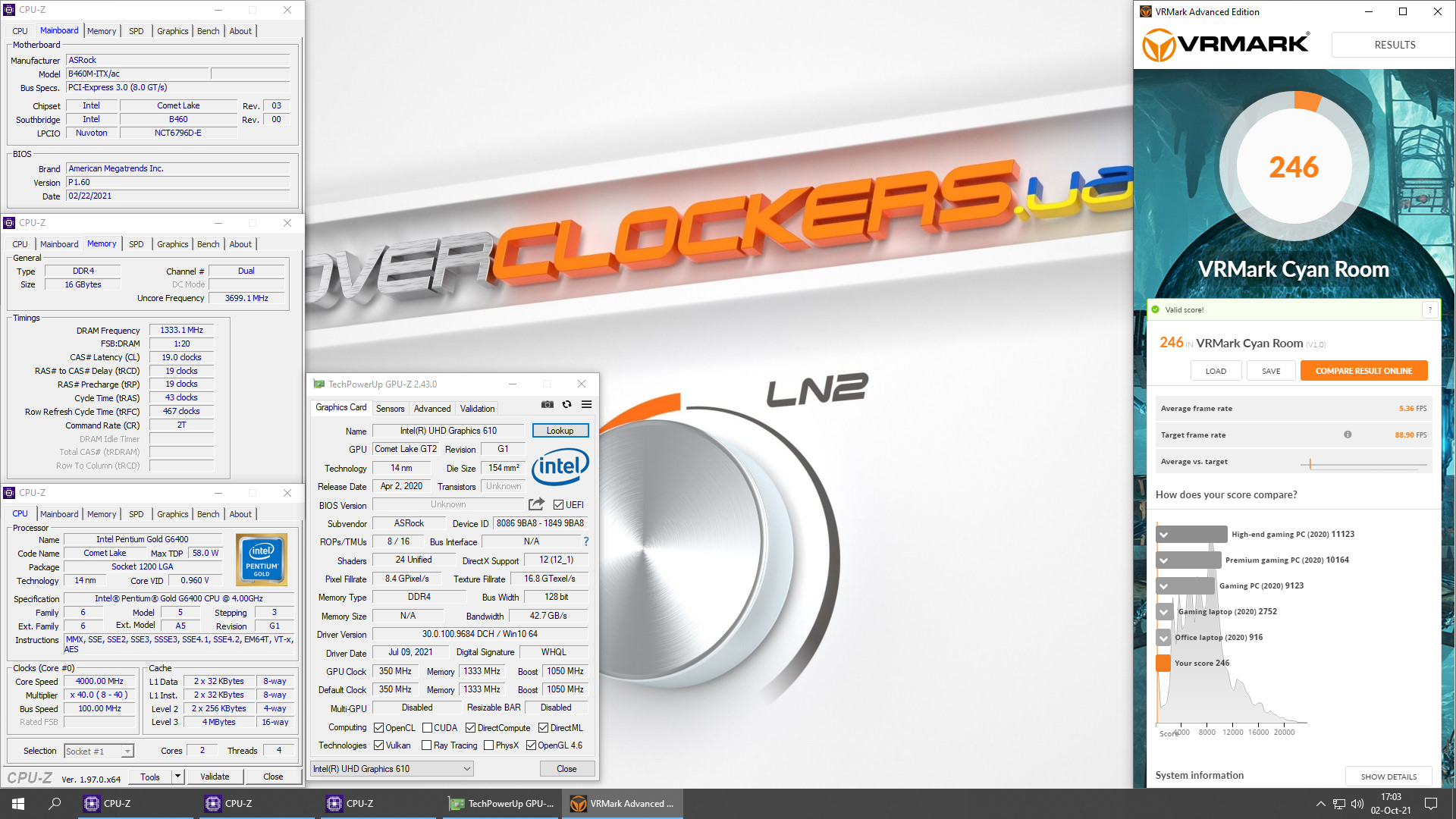Image resolution: width=1456 pixels, height=819 pixels.
Task: Open GPU-Z hamburger menu
Action: point(586,405)
